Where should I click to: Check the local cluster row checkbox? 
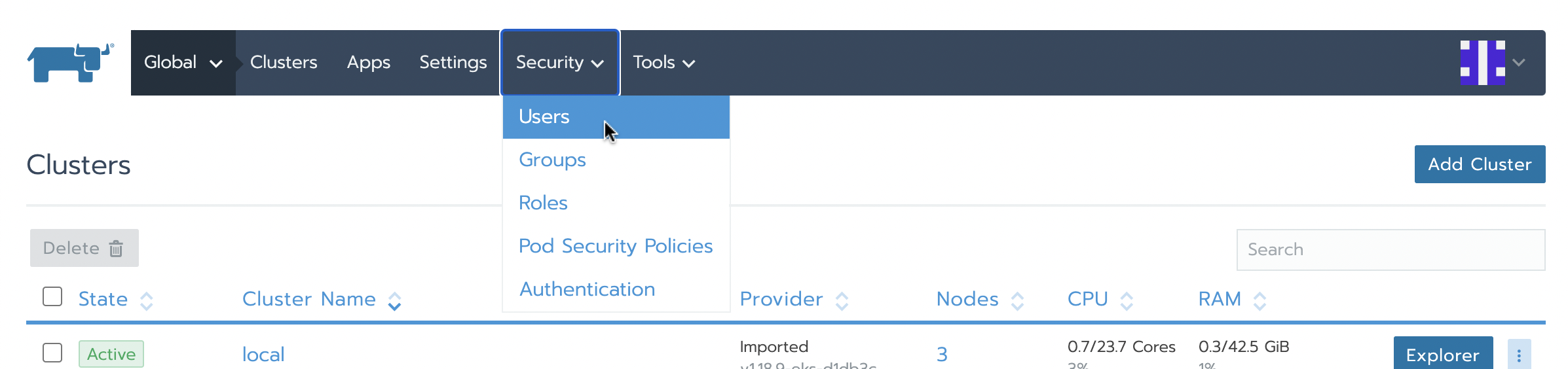[x=52, y=353]
